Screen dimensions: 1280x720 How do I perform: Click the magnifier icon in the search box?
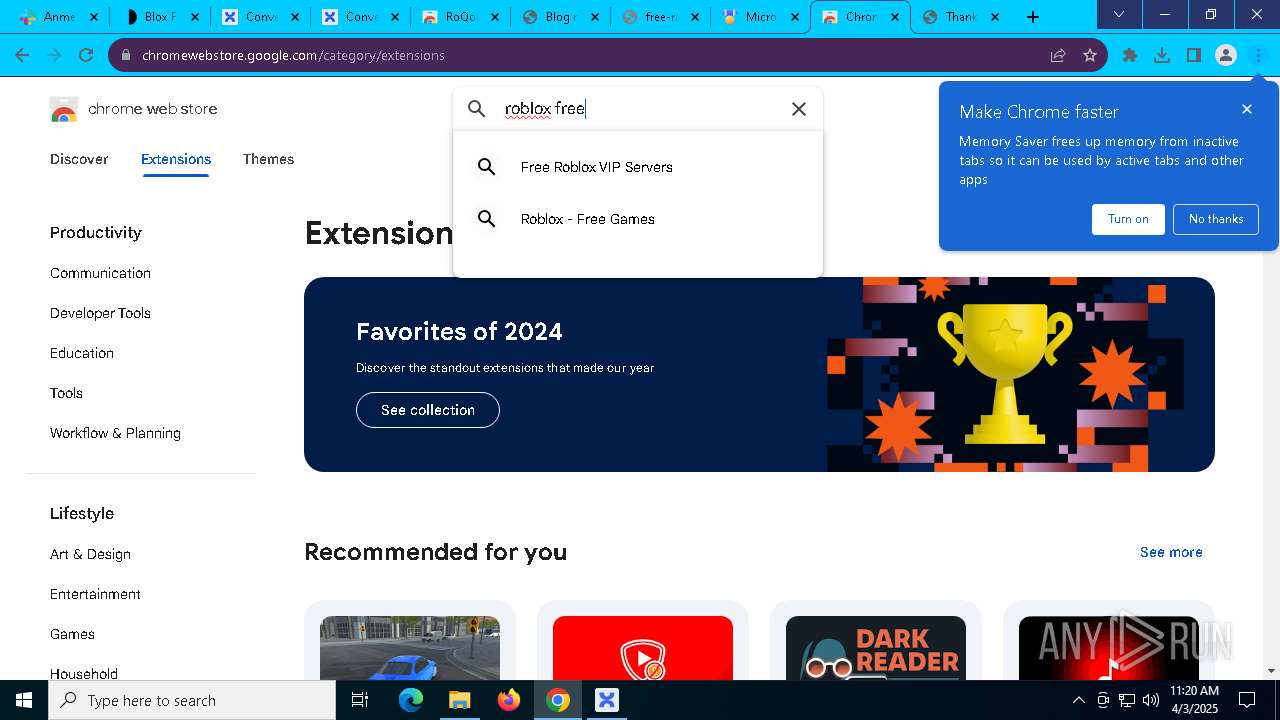(x=477, y=109)
